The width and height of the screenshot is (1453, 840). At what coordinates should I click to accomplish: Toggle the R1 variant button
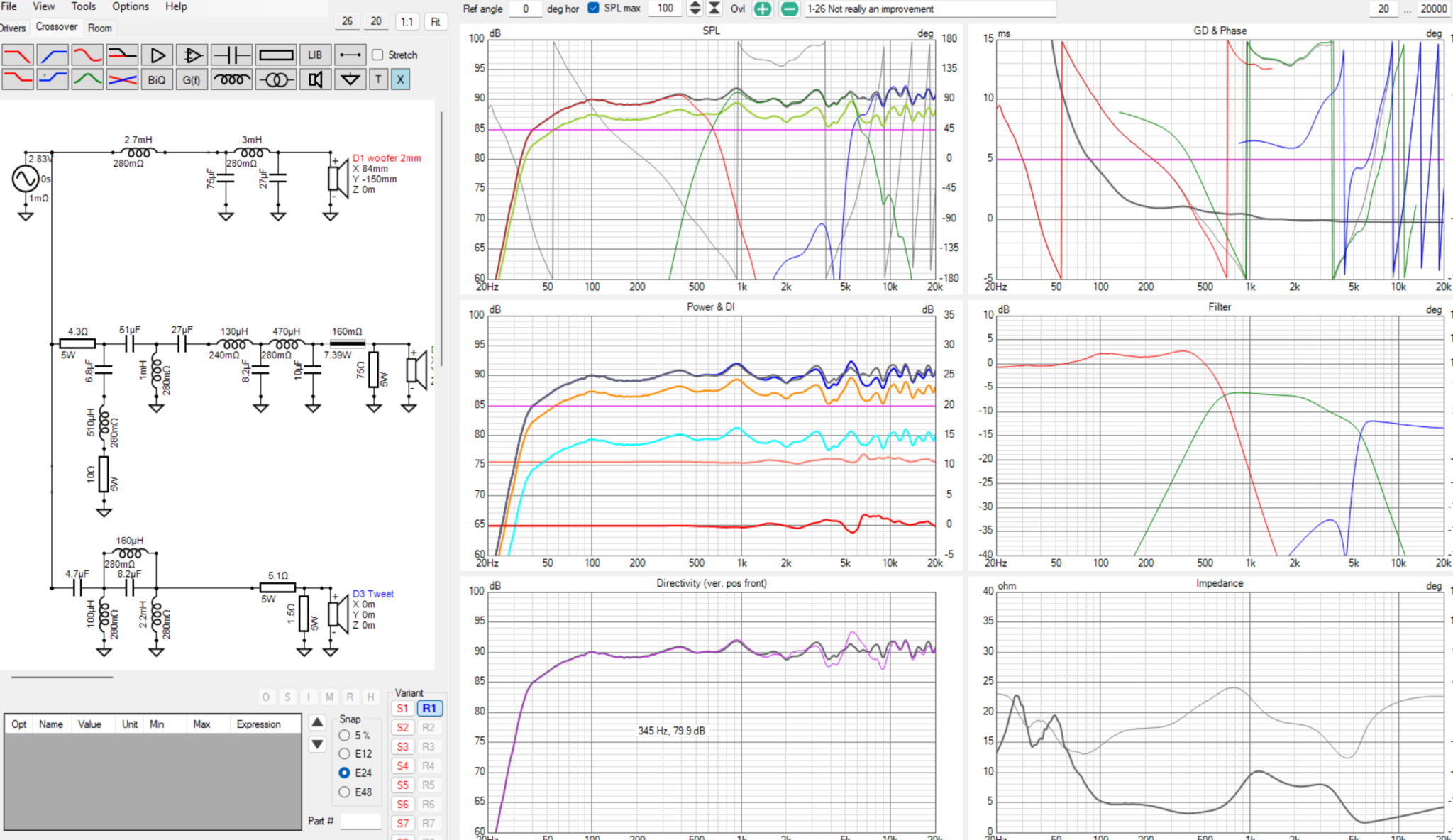tap(429, 708)
